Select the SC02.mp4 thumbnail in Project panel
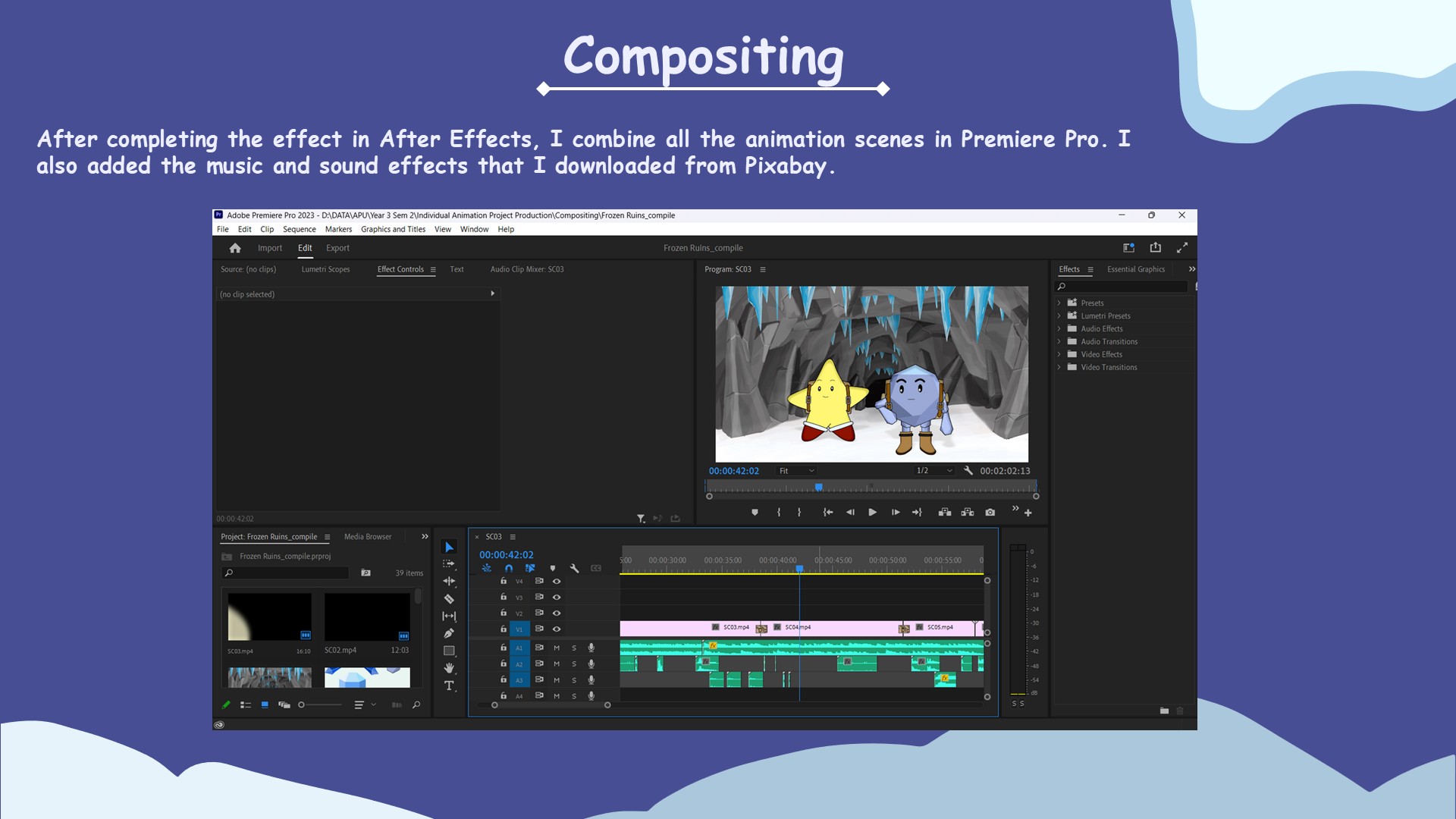 click(x=367, y=617)
